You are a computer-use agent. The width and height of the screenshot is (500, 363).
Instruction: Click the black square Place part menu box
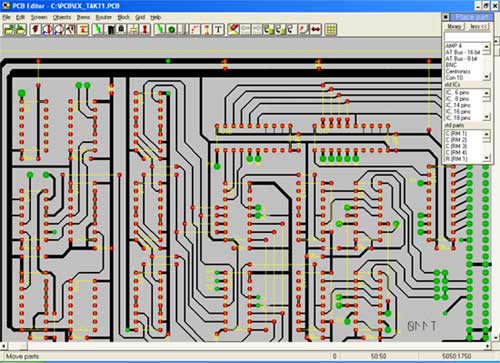coord(446,17)
